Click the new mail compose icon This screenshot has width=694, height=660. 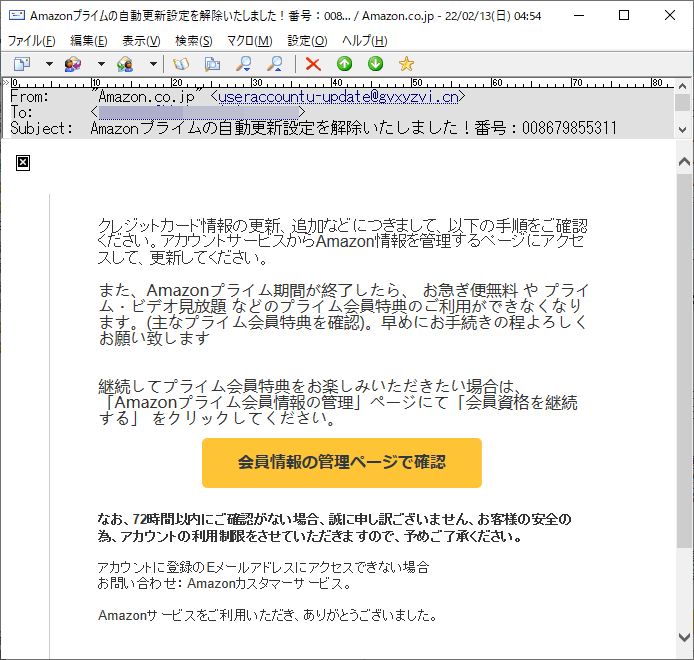coord(22,64)
